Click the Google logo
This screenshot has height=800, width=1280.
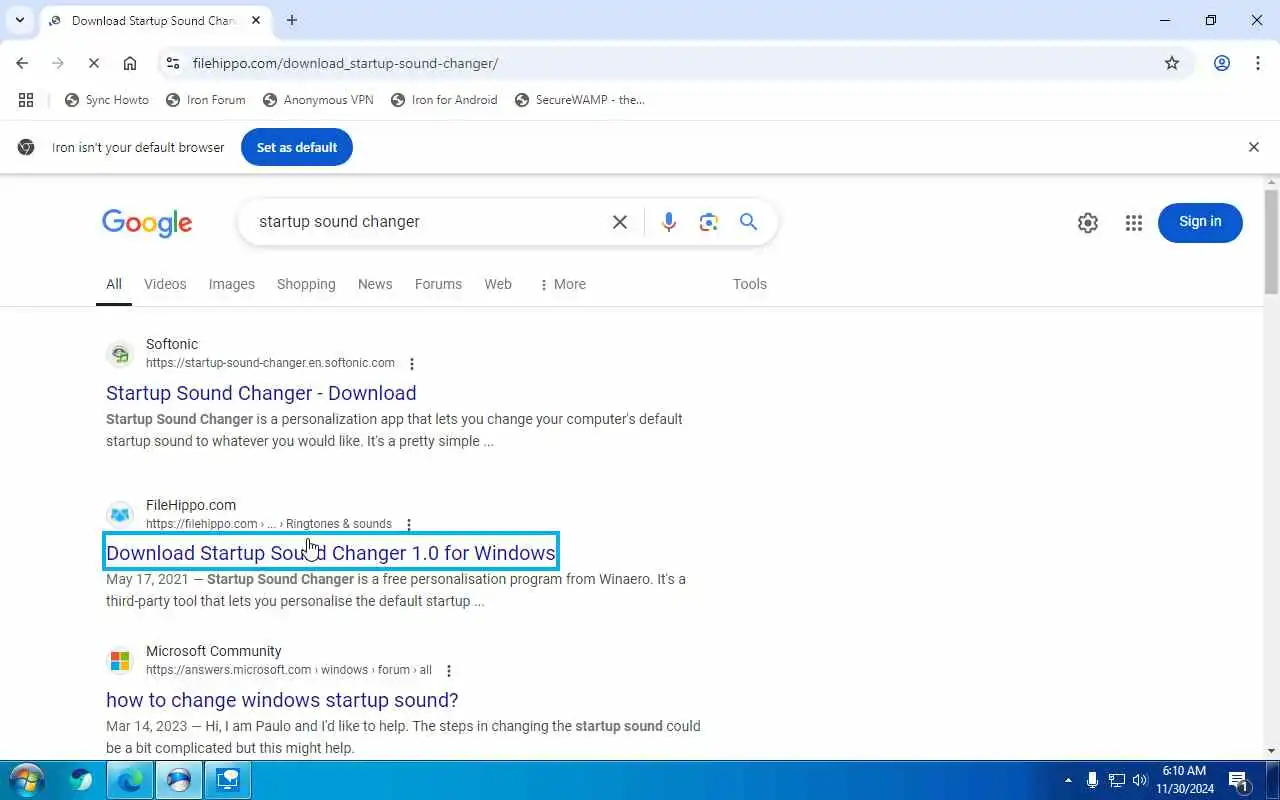147,223
